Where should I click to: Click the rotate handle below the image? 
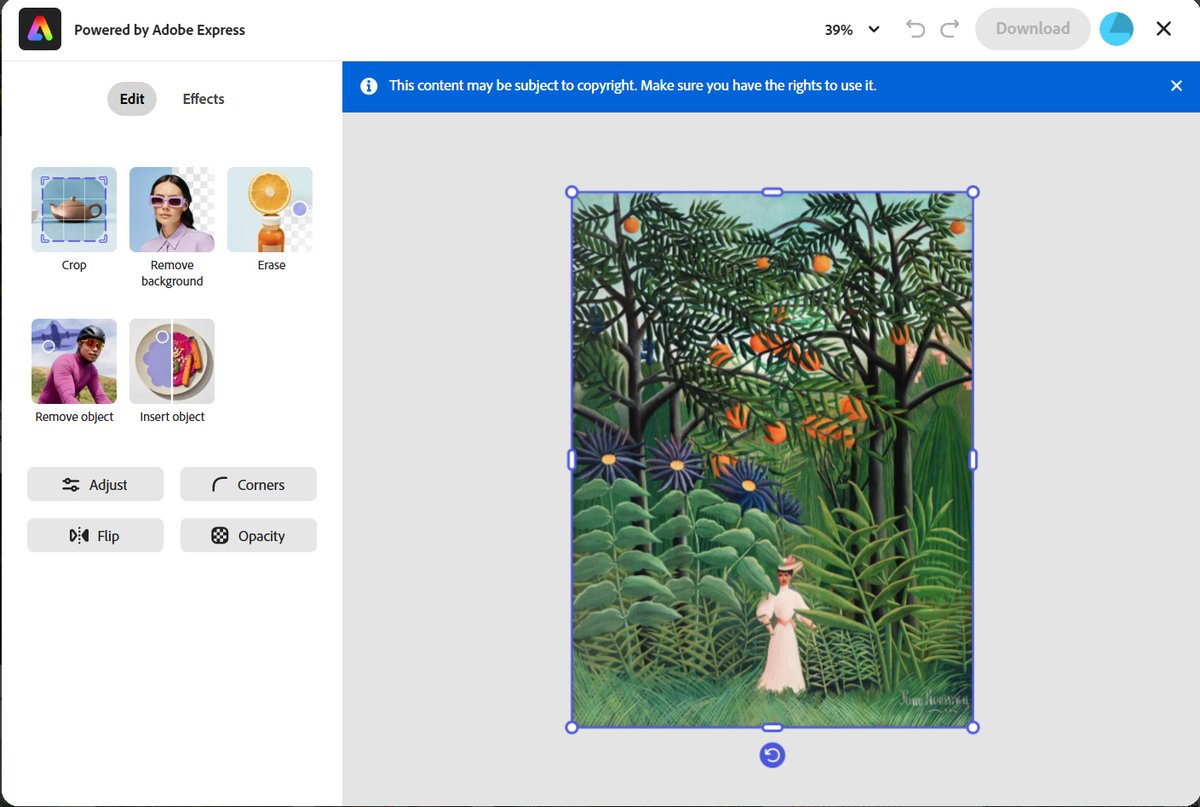(x=772, y=755)
